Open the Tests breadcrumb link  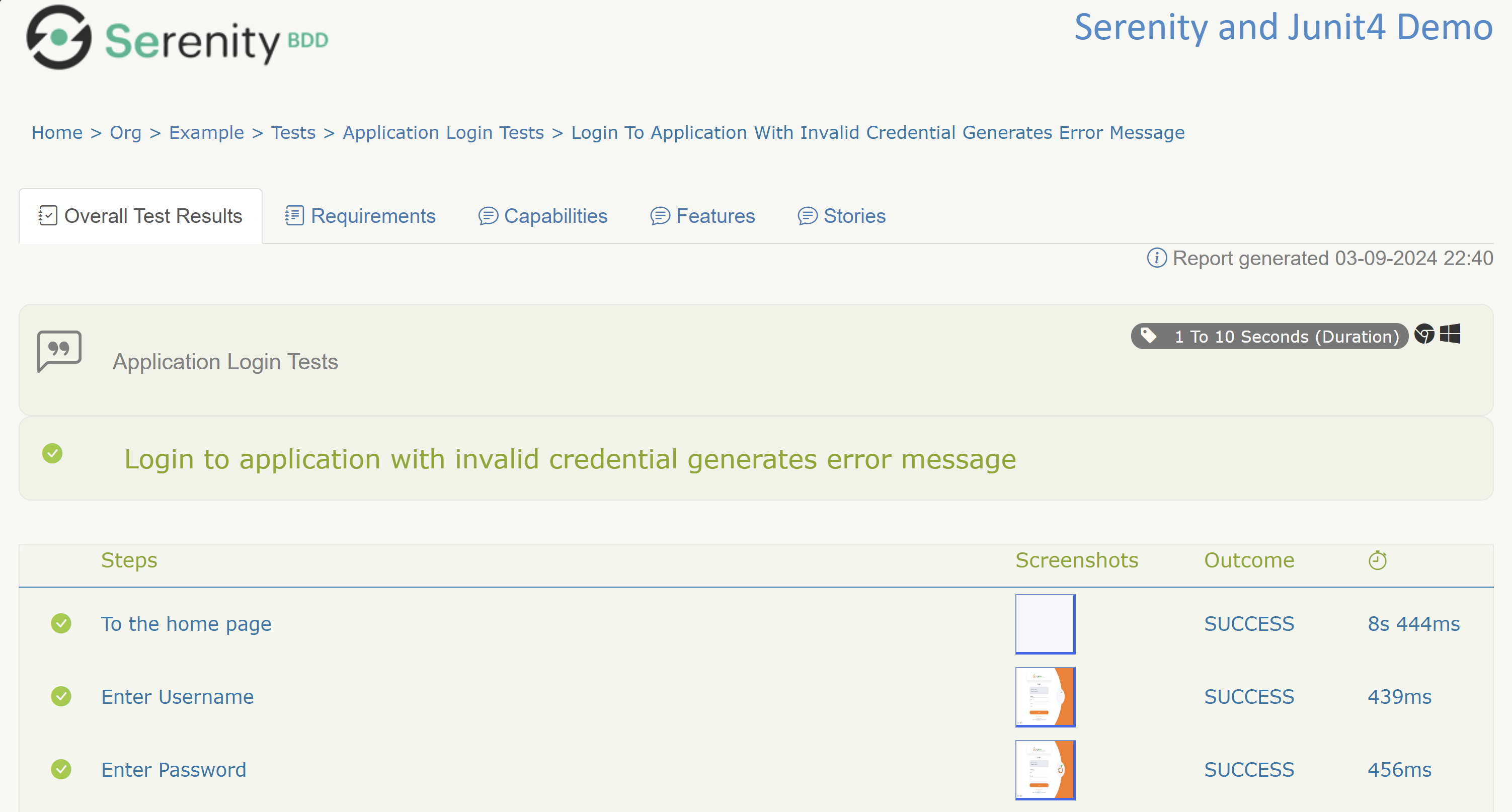(x=293, y=133)
